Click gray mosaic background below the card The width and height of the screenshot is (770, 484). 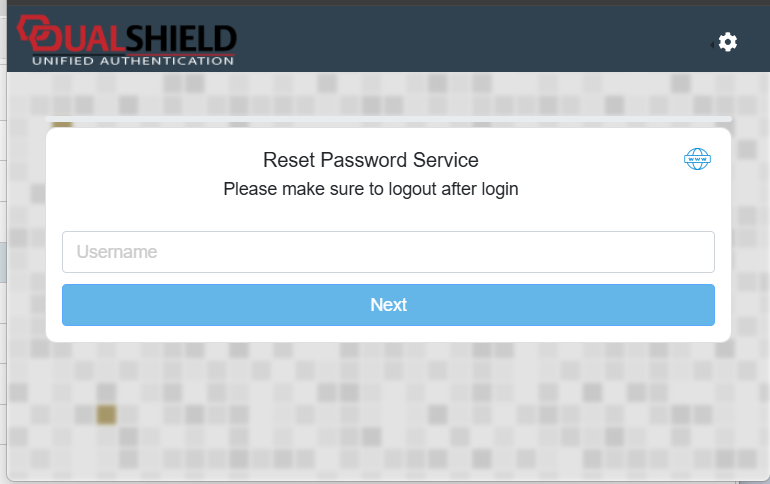[x=400, y=420]
